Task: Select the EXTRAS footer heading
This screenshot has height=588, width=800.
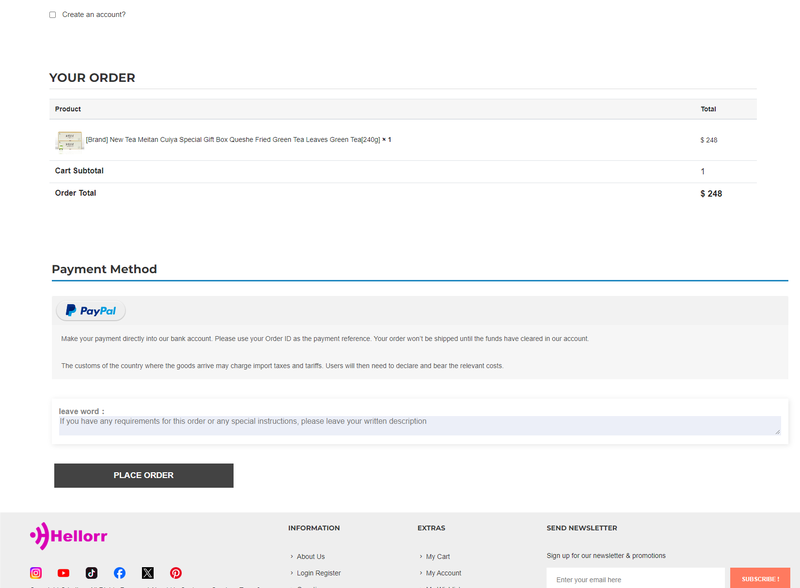Action: [x=431, y=528]
